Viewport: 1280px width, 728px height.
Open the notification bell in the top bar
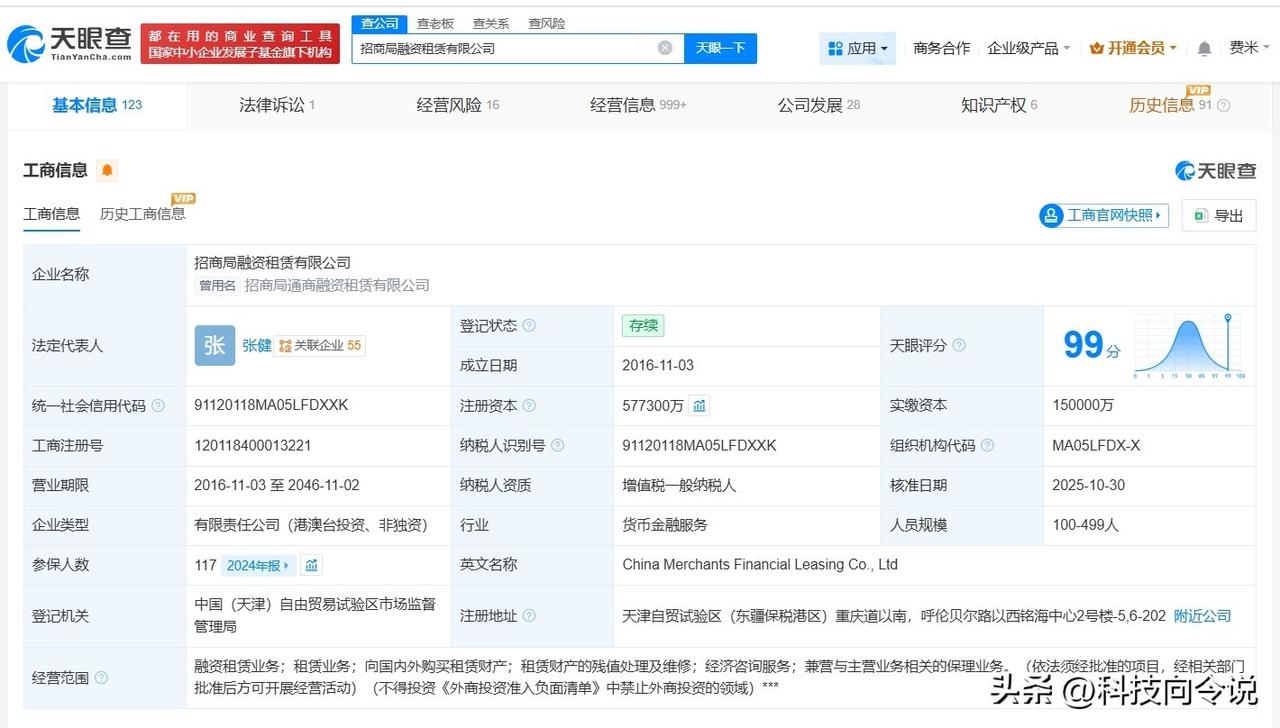point(1204,48)
